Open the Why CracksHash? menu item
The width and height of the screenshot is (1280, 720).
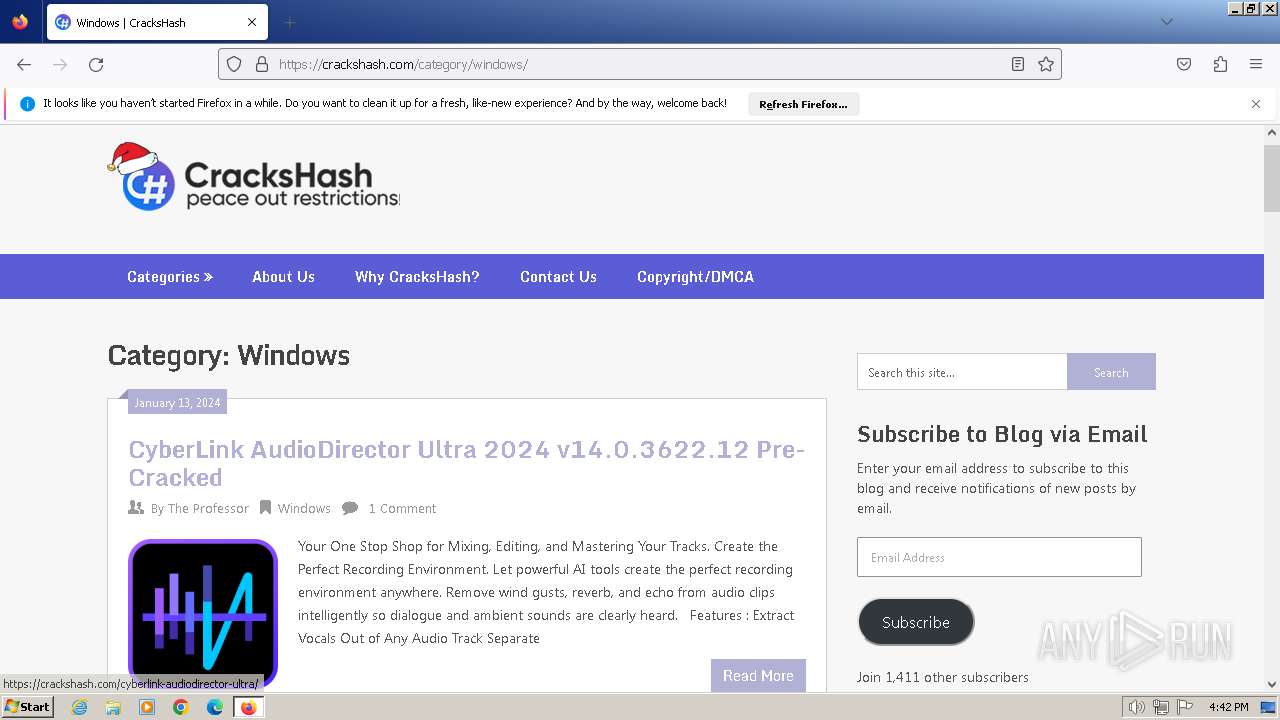point(417,277)
